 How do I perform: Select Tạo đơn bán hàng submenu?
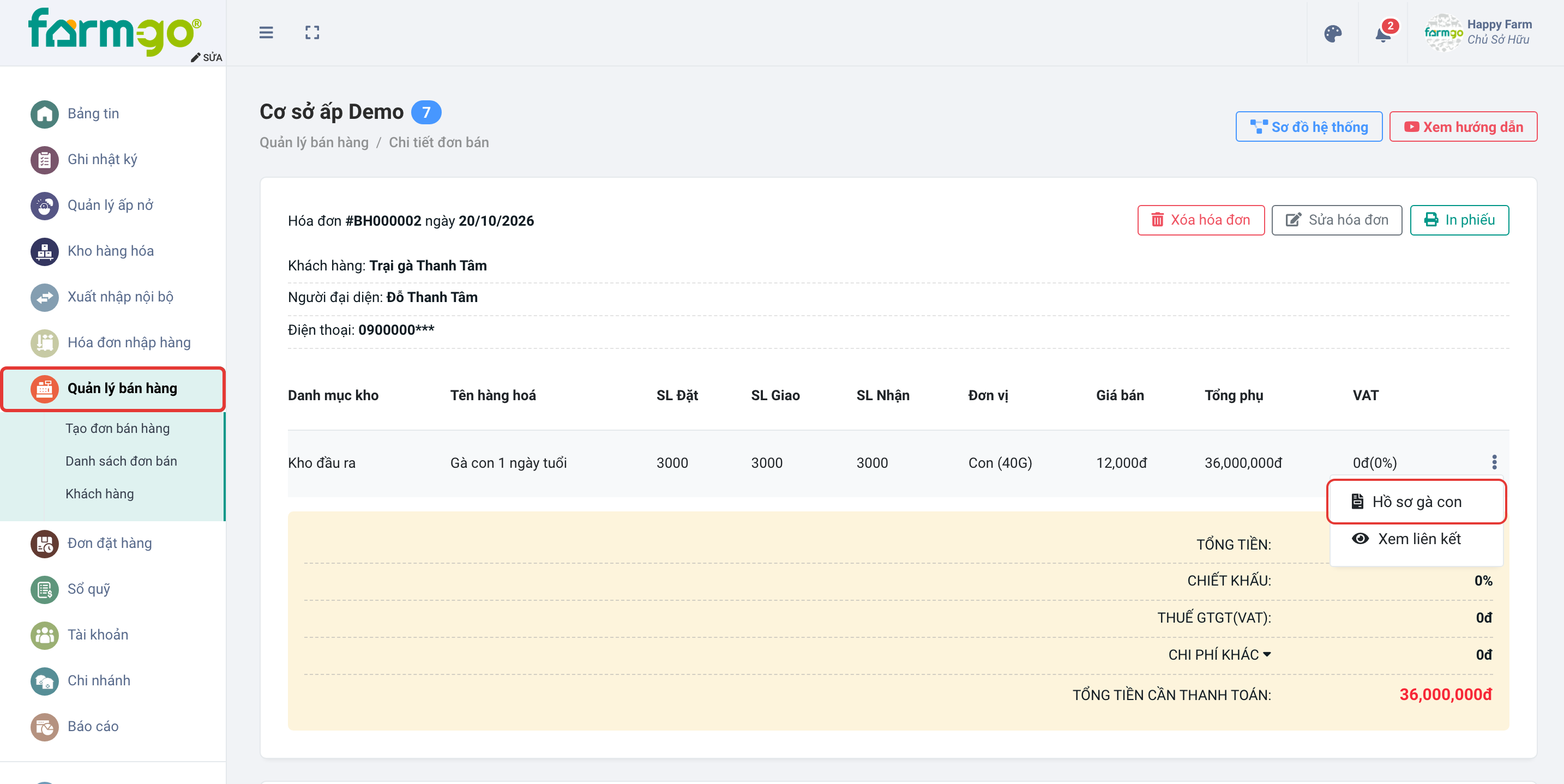coord(118,429)
